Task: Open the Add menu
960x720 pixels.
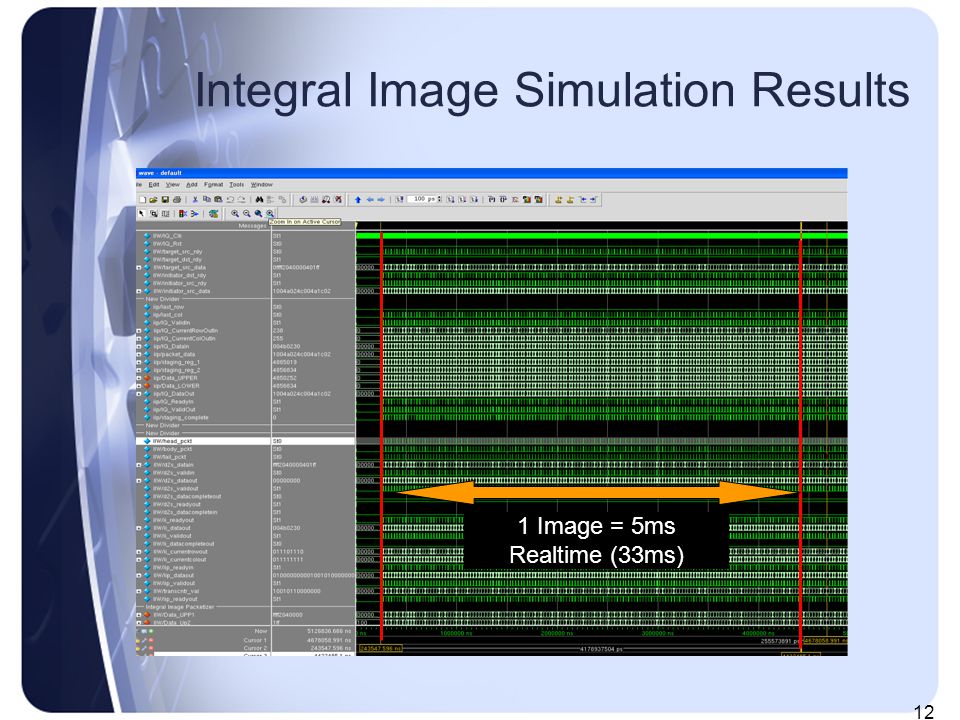Action: (192, 184)
